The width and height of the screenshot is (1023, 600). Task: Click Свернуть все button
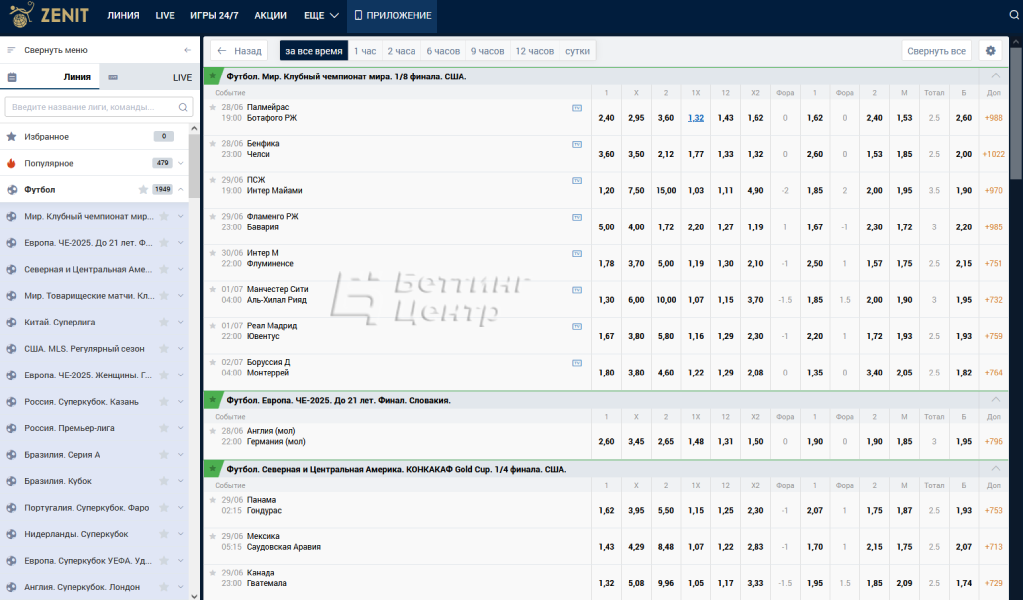936,51
